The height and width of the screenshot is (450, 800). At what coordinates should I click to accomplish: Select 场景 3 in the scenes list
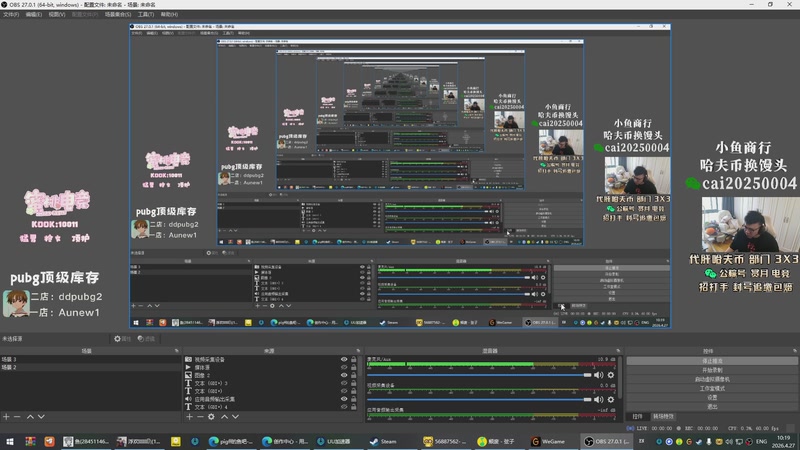coord(90,360)
